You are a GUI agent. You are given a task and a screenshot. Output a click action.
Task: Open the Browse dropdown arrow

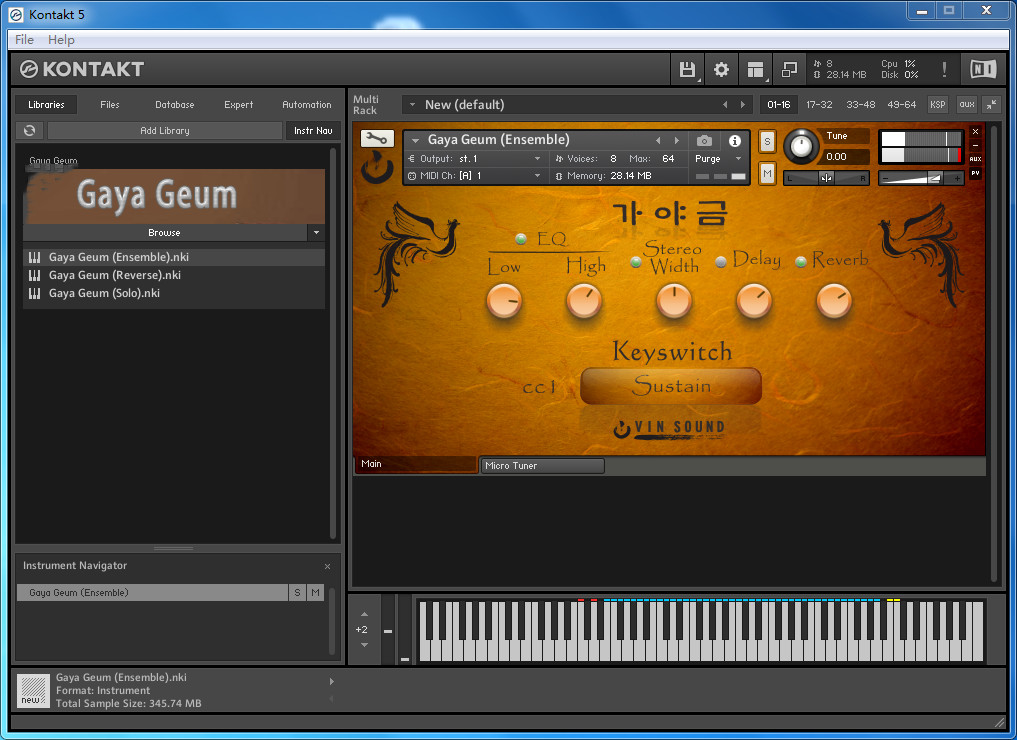coord(317,232)
